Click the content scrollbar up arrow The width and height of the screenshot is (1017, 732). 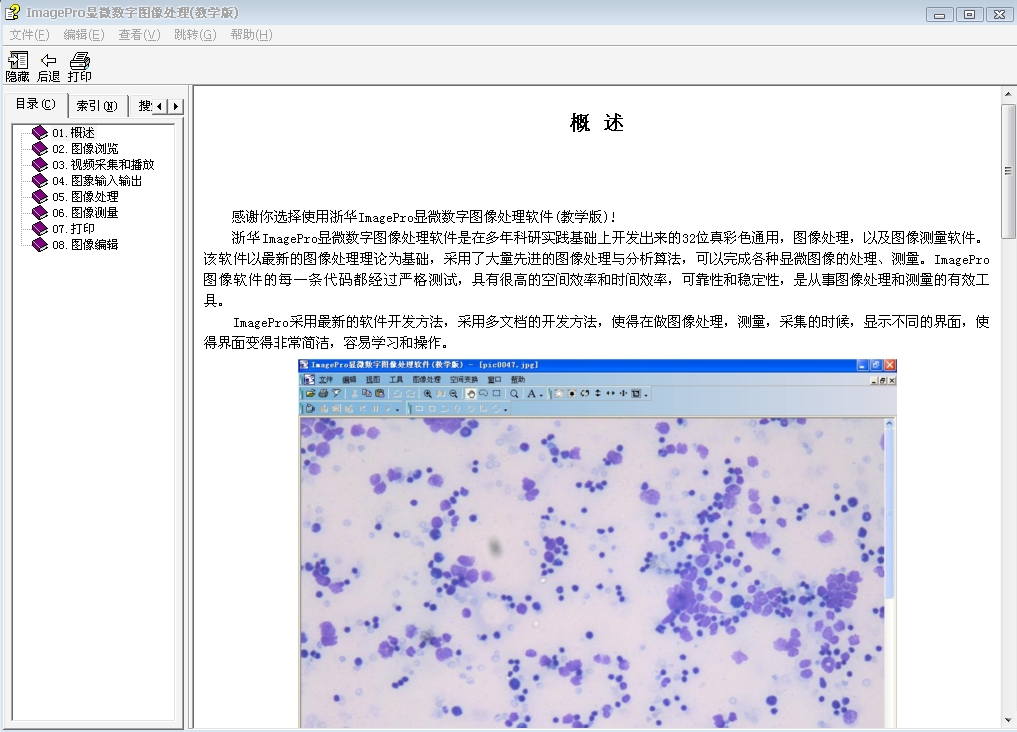coord(1009,94)
